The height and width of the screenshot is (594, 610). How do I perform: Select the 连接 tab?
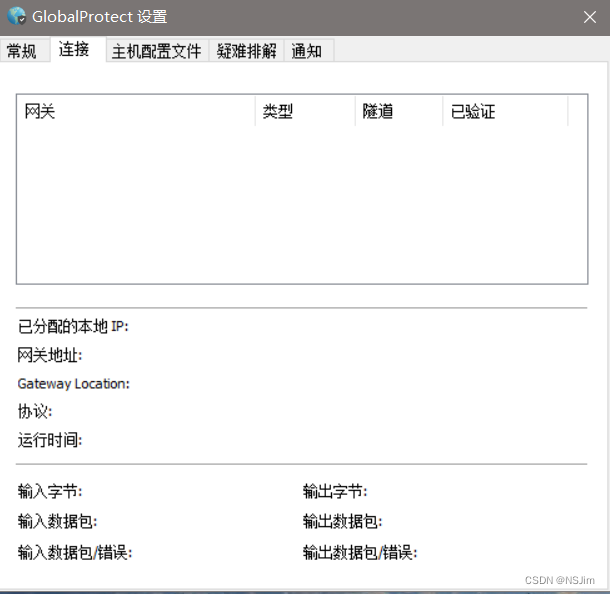(78, 49)
